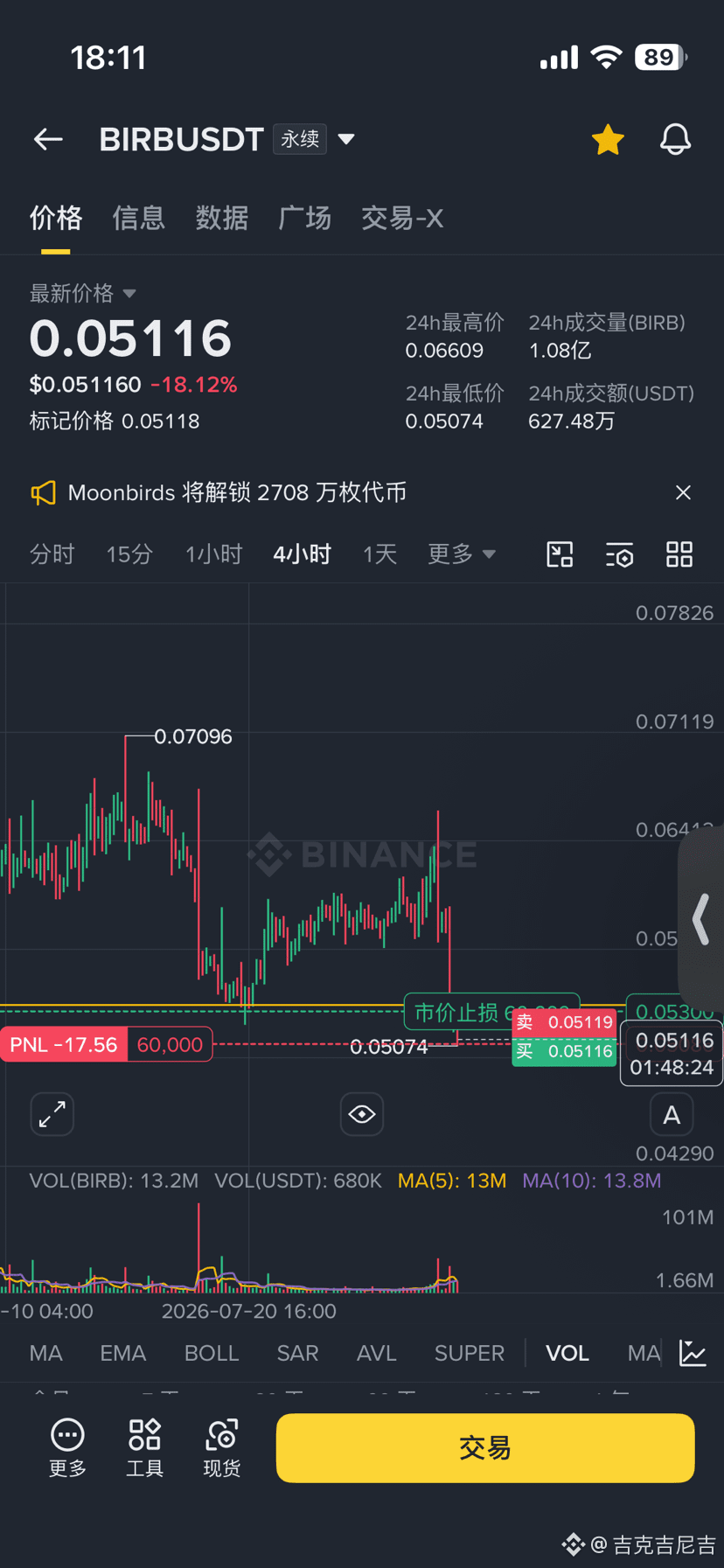Expand the chart to fullscreen
The image size is (724, 1568).
pyautogui.click(x=52, y=1114)
